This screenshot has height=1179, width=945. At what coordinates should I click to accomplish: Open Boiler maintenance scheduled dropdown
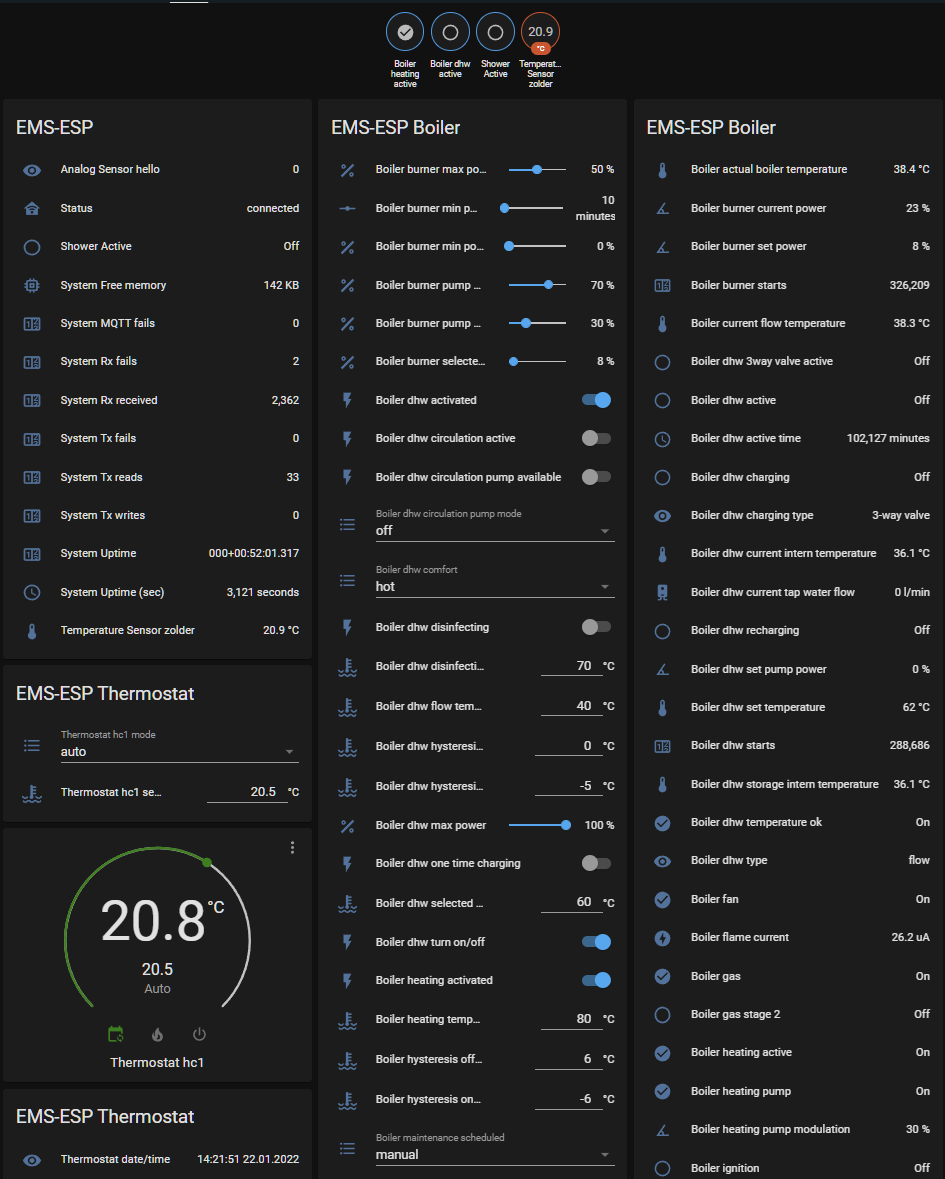493,1155
